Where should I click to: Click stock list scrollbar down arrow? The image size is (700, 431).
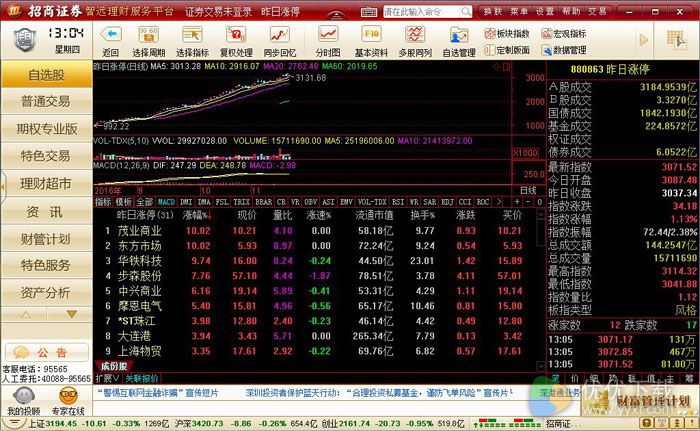[540, 366]
